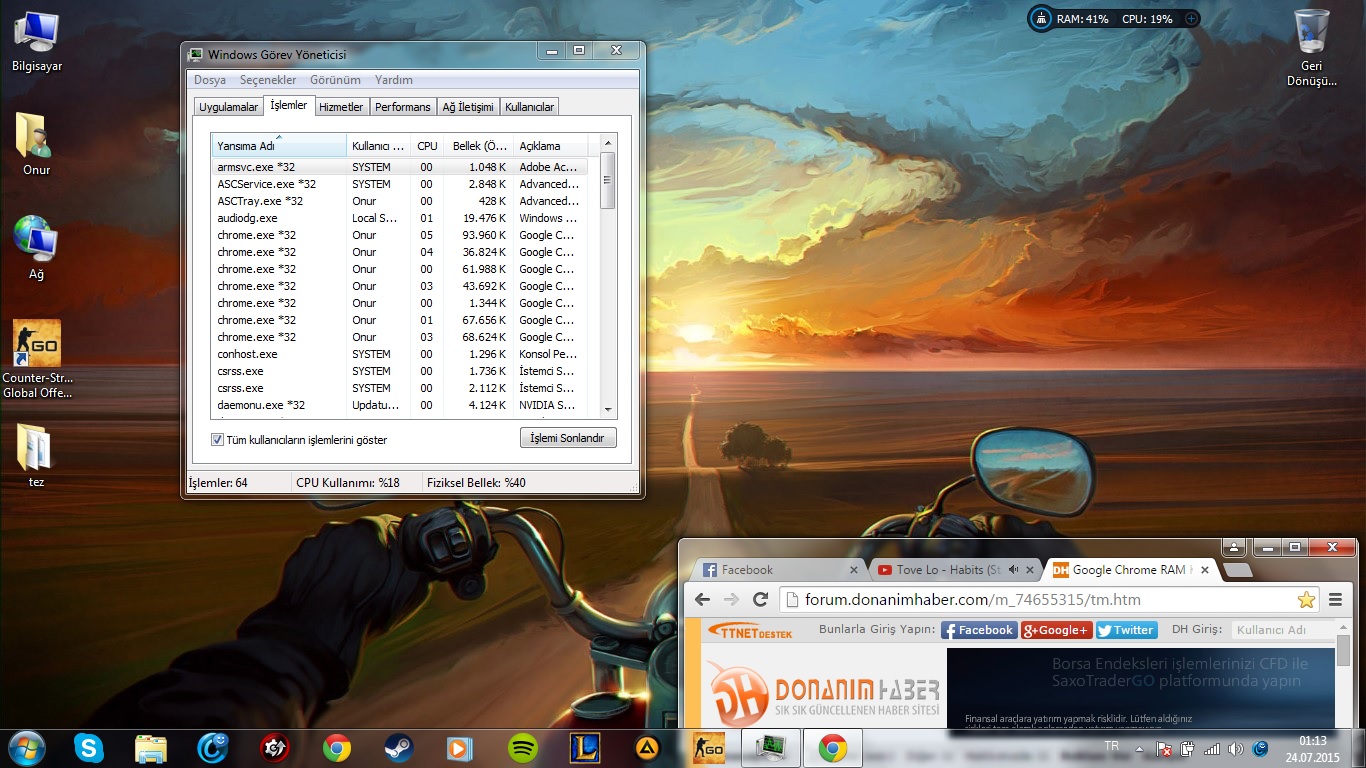Viewport: 1366px width, 768px height.
Task: Click the Skype taskbar icon
Action: [89, 747]
